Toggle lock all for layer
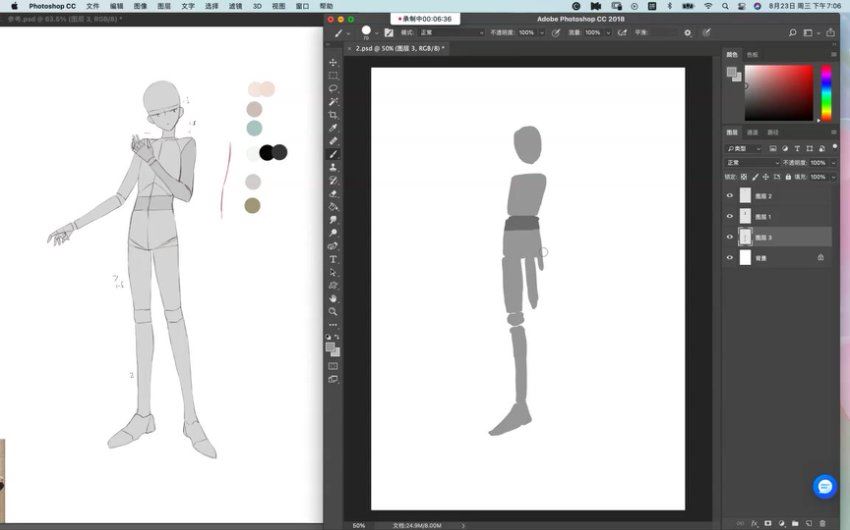 point(788,177)
